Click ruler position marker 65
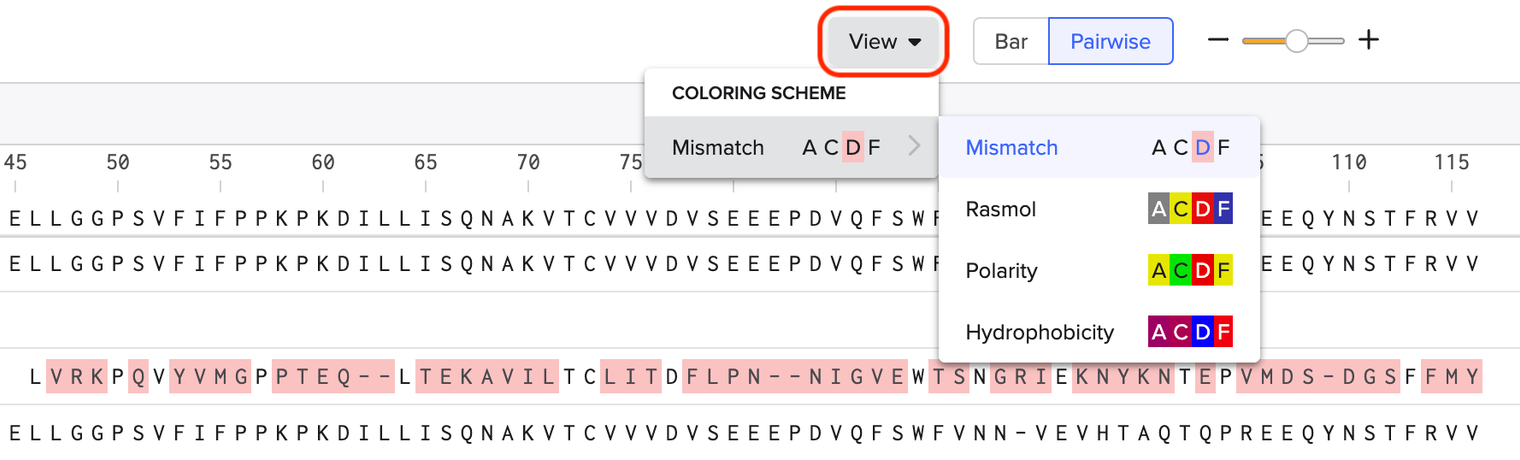Viewport: 1520px width, 460px height. (425, 163)
